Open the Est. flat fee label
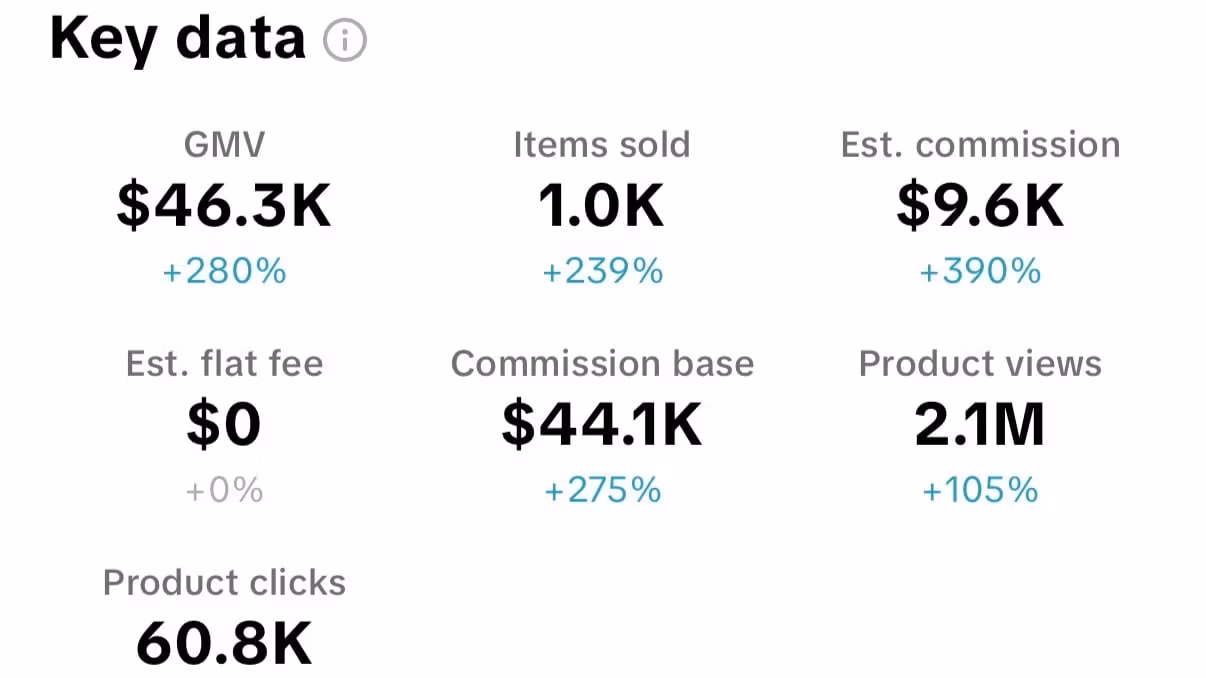1206x678 pixels. [224, 364]
